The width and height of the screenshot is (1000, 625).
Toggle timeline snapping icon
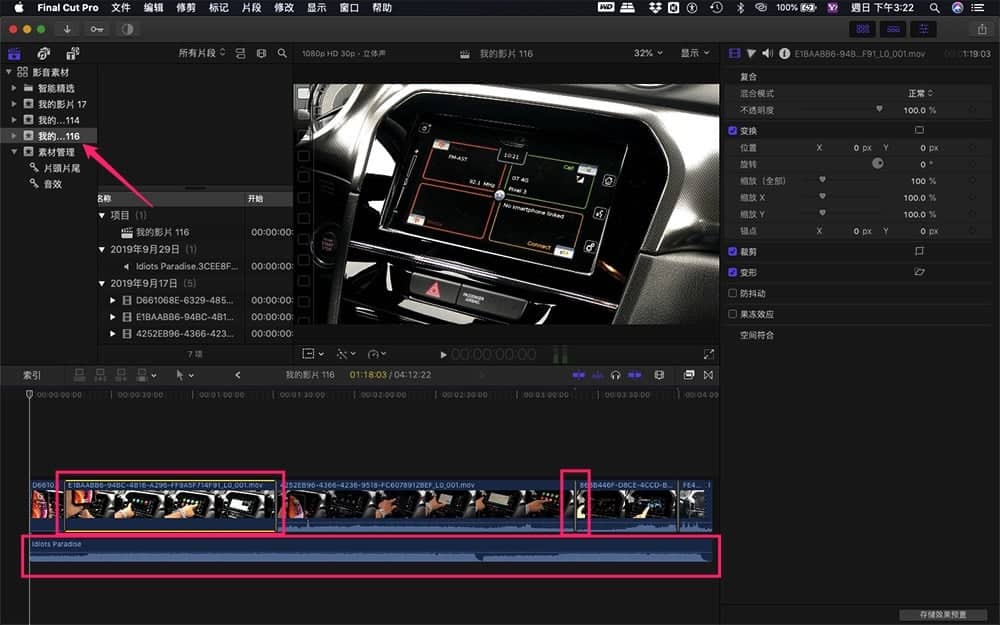click(x=635, y=375)
